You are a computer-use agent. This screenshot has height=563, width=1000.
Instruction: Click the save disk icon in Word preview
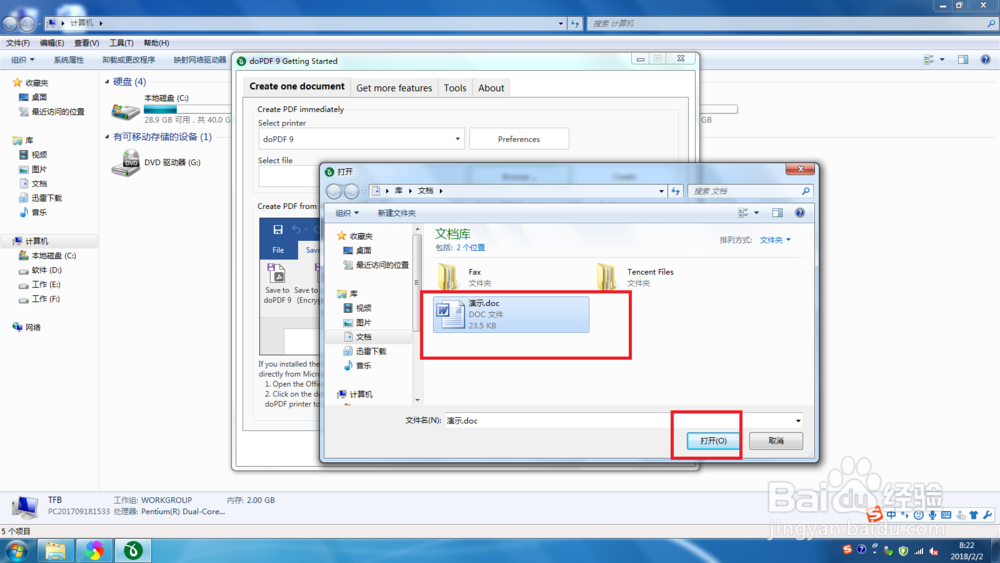(278, 230)
